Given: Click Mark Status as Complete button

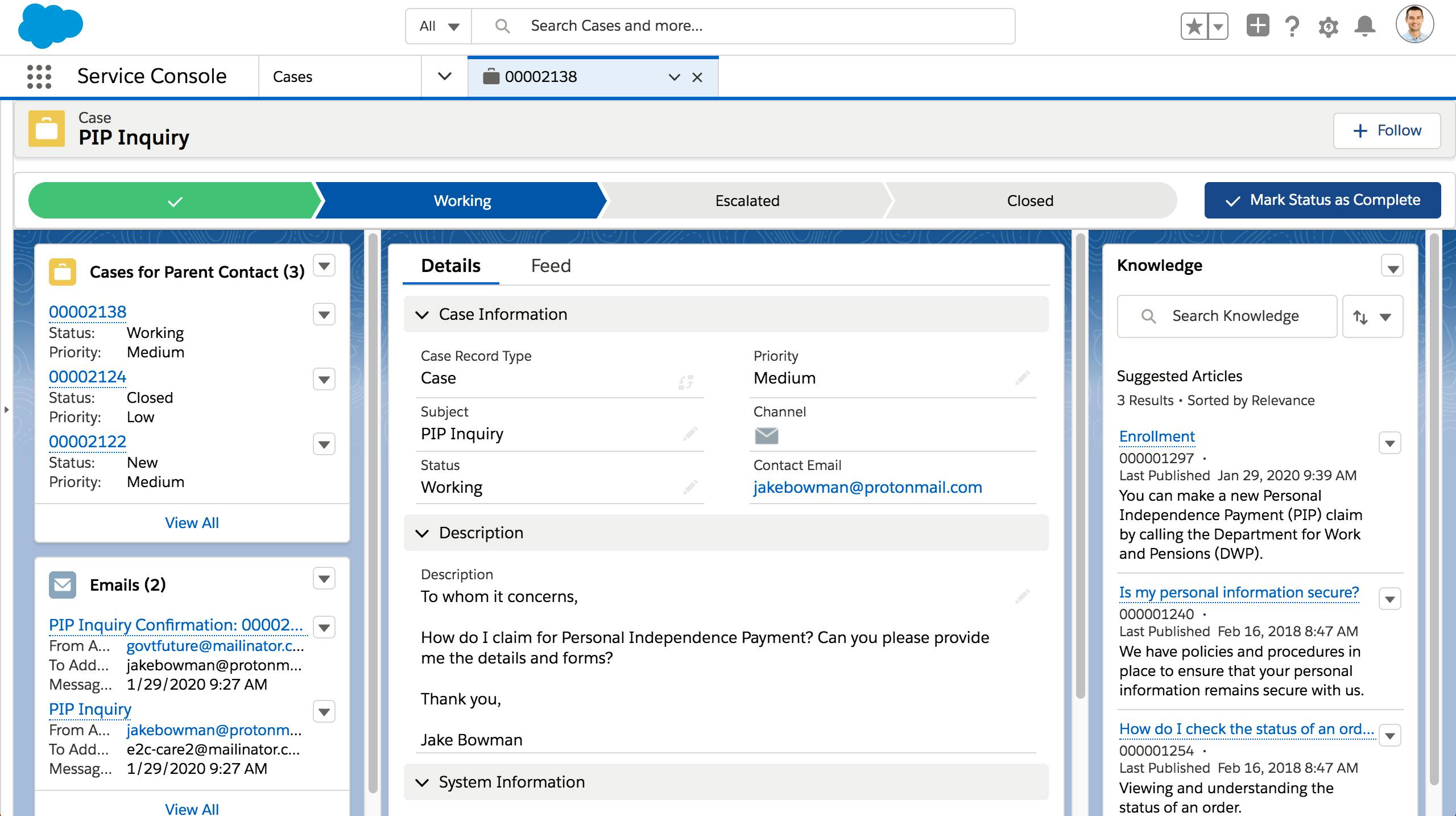Looking at the screenshot, I should [1322, 200].
